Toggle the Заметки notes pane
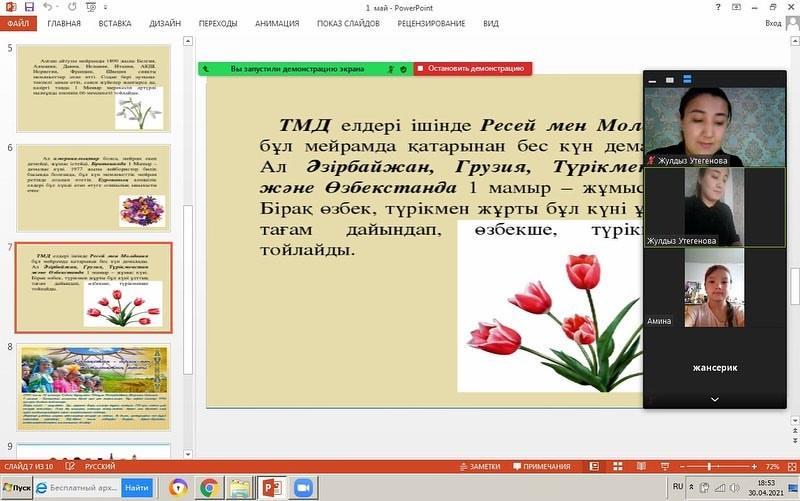Screen dimensions: 800x501 click(479, 467)
